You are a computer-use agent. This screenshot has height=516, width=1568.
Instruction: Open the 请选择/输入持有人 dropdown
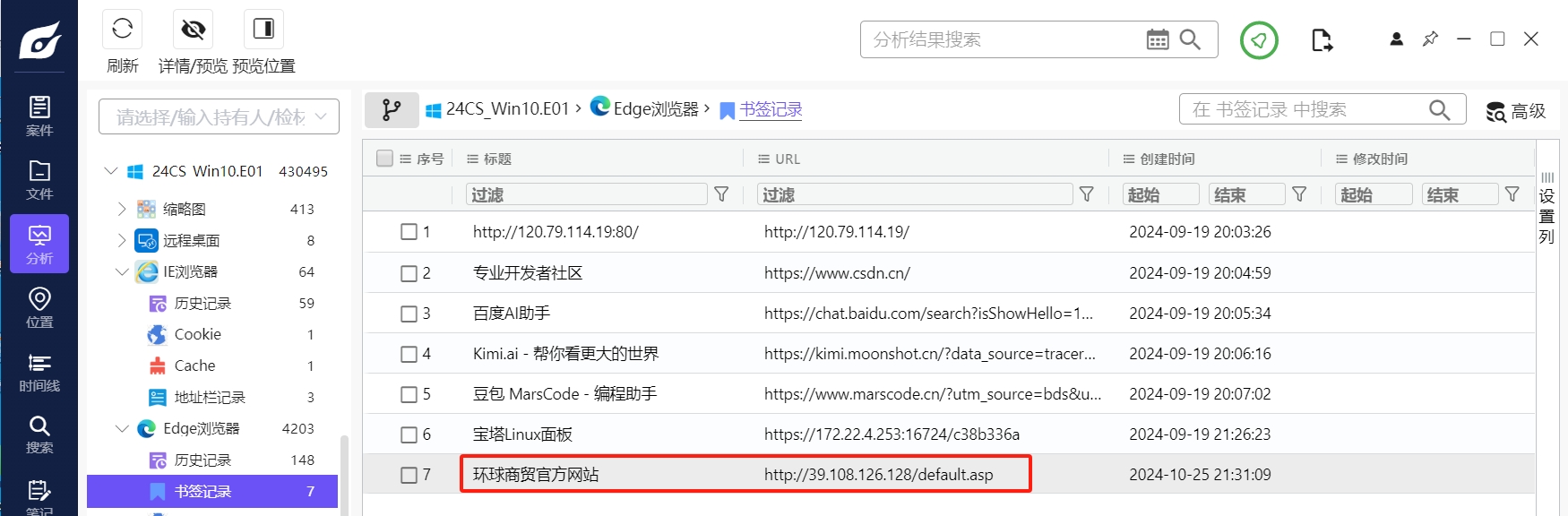point(219,116)
